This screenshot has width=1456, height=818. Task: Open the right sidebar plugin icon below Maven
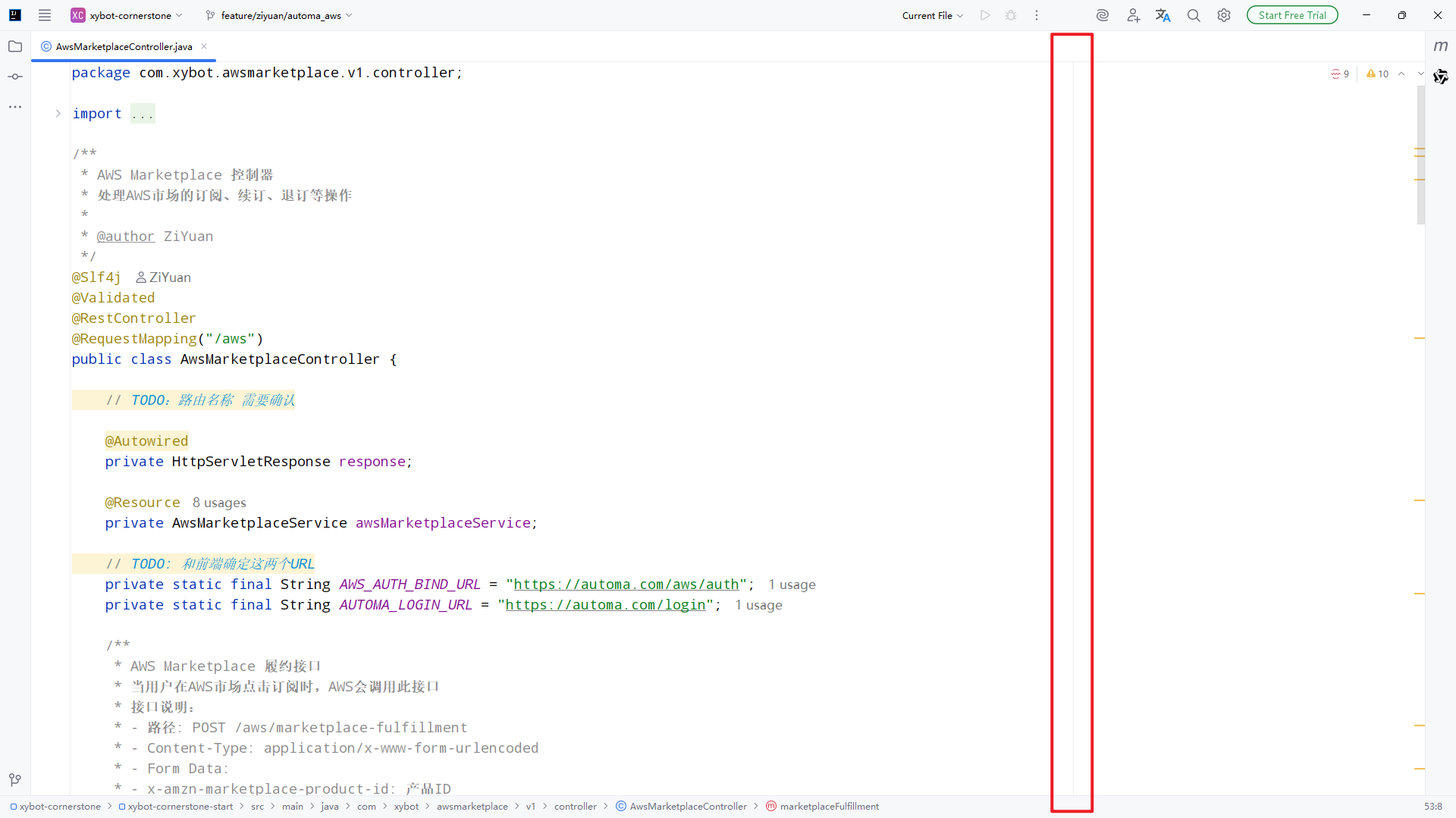1441,77
